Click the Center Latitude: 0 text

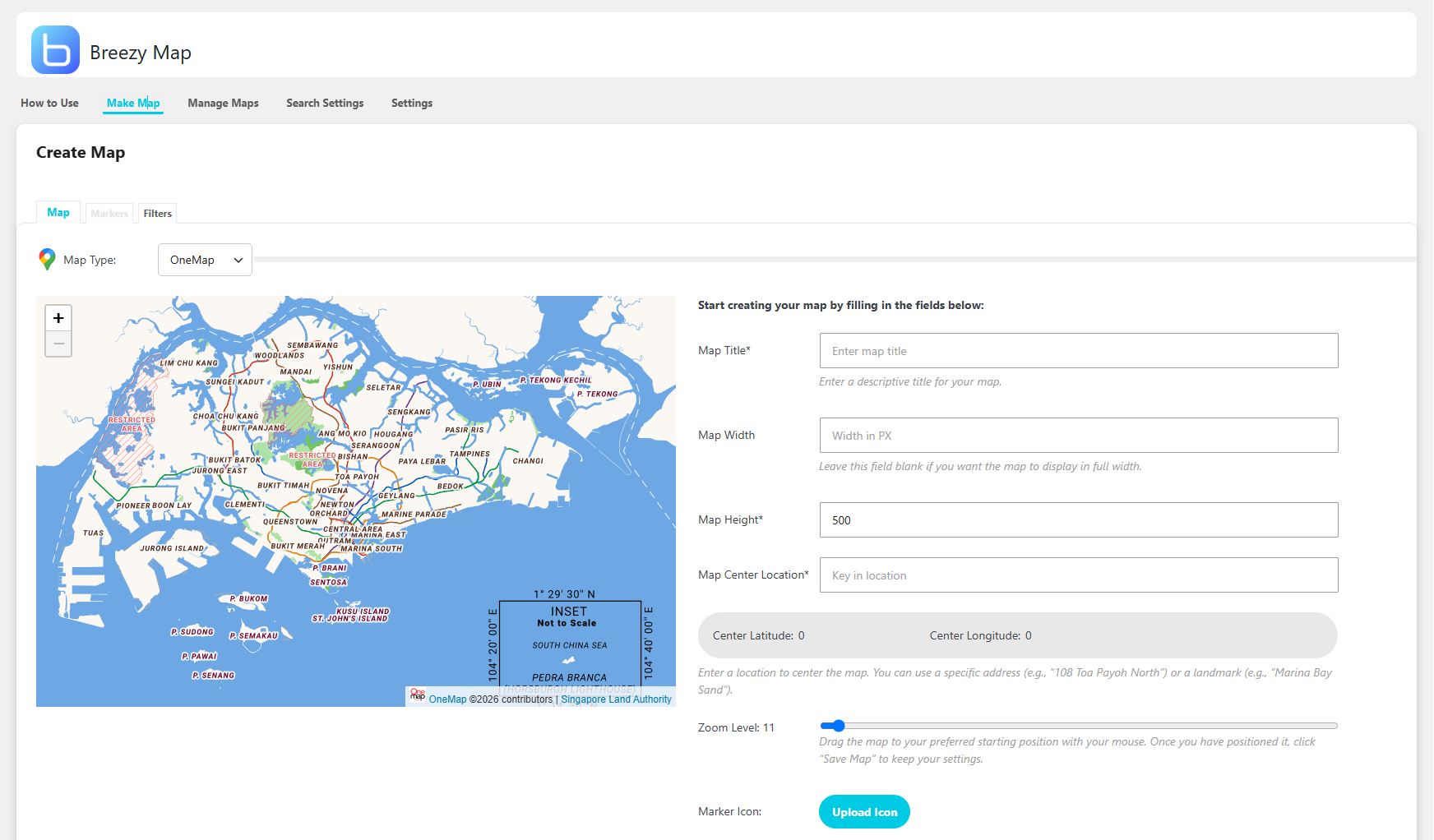pyautogui.click(x=759, y=635)
